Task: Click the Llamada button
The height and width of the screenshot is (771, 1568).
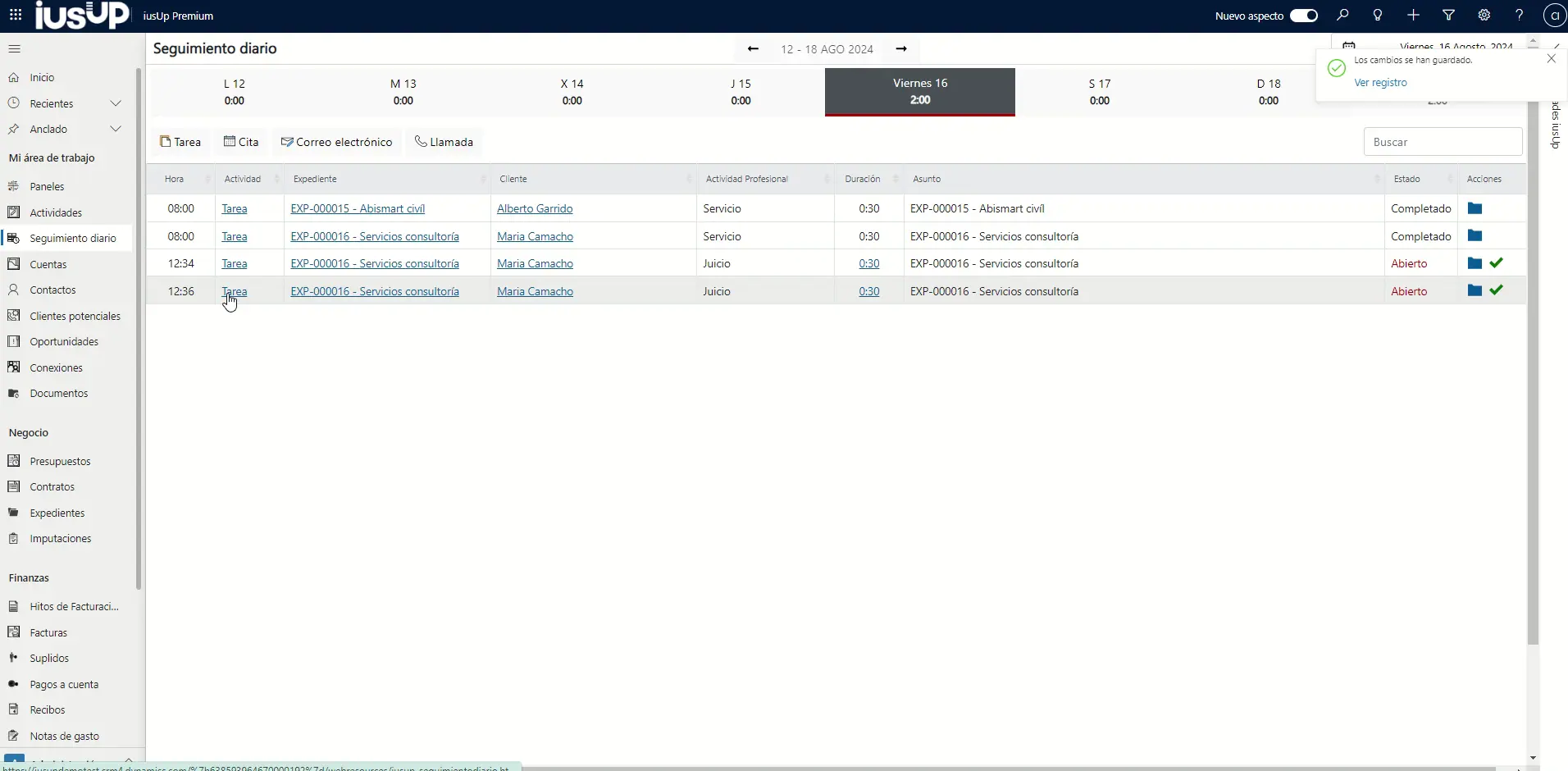Action: [x=444, y=142]
